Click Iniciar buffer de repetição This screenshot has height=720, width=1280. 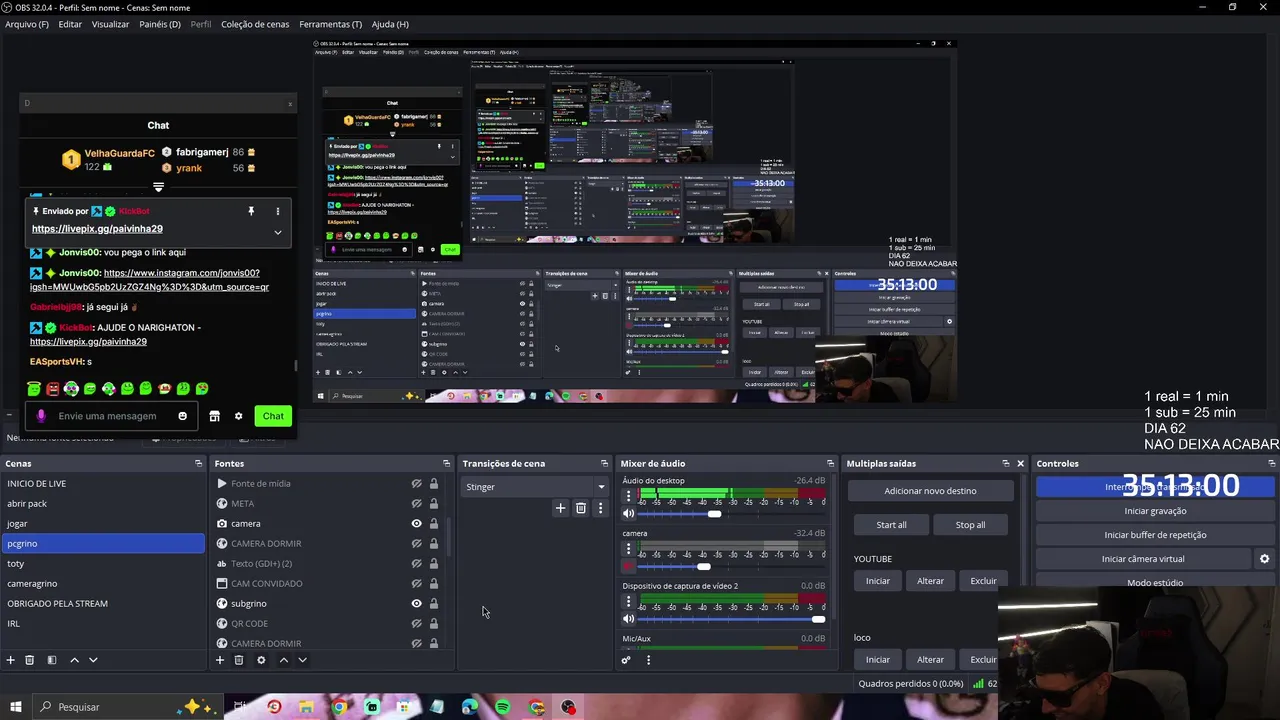coord(1155,535)
